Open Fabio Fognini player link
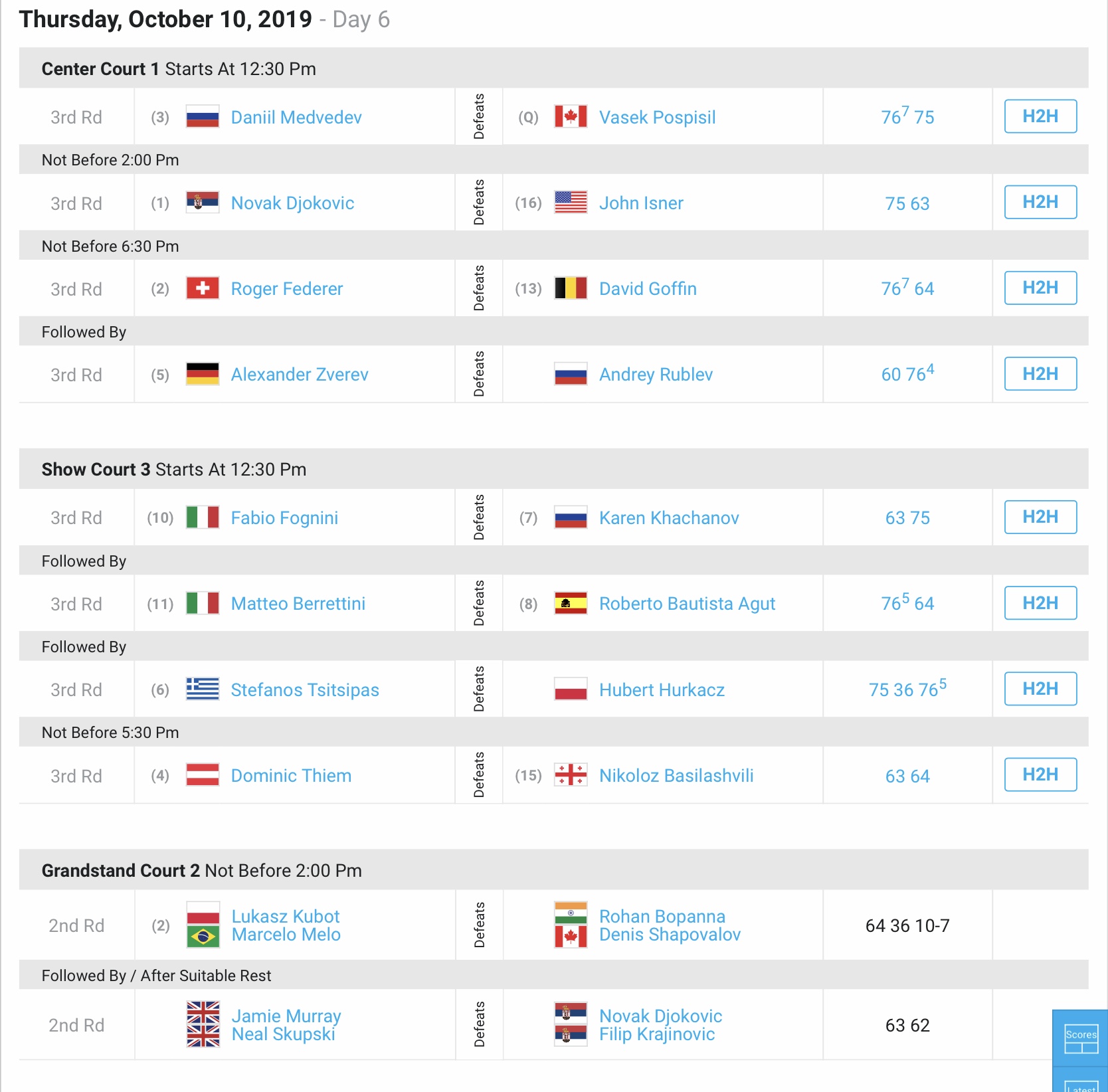This screenshot has height=1092, width=1108. coord(284,517)
